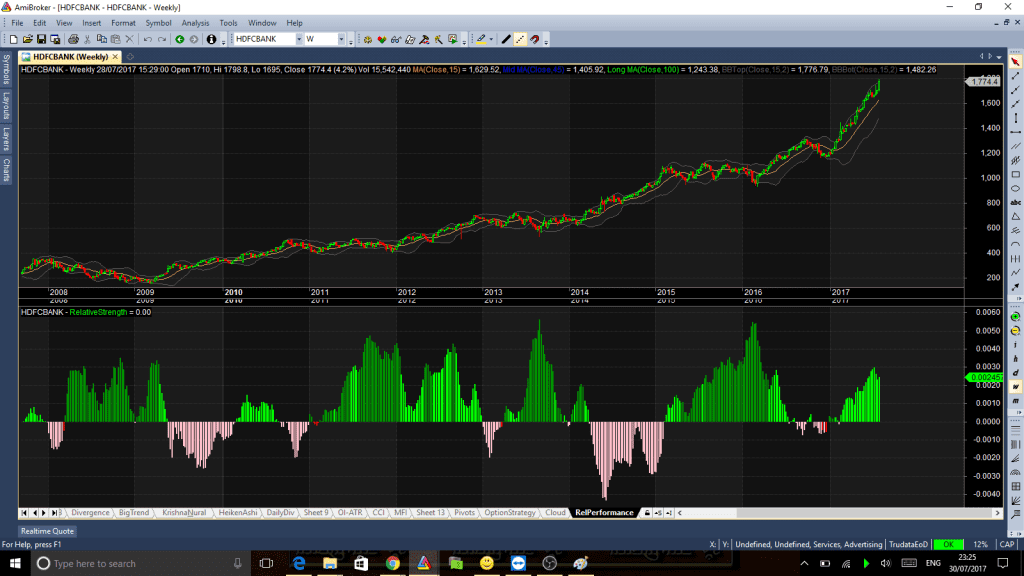Open the Analysis menu
This screenshot has width=1024, height=576.
click(x=195, y=22)
